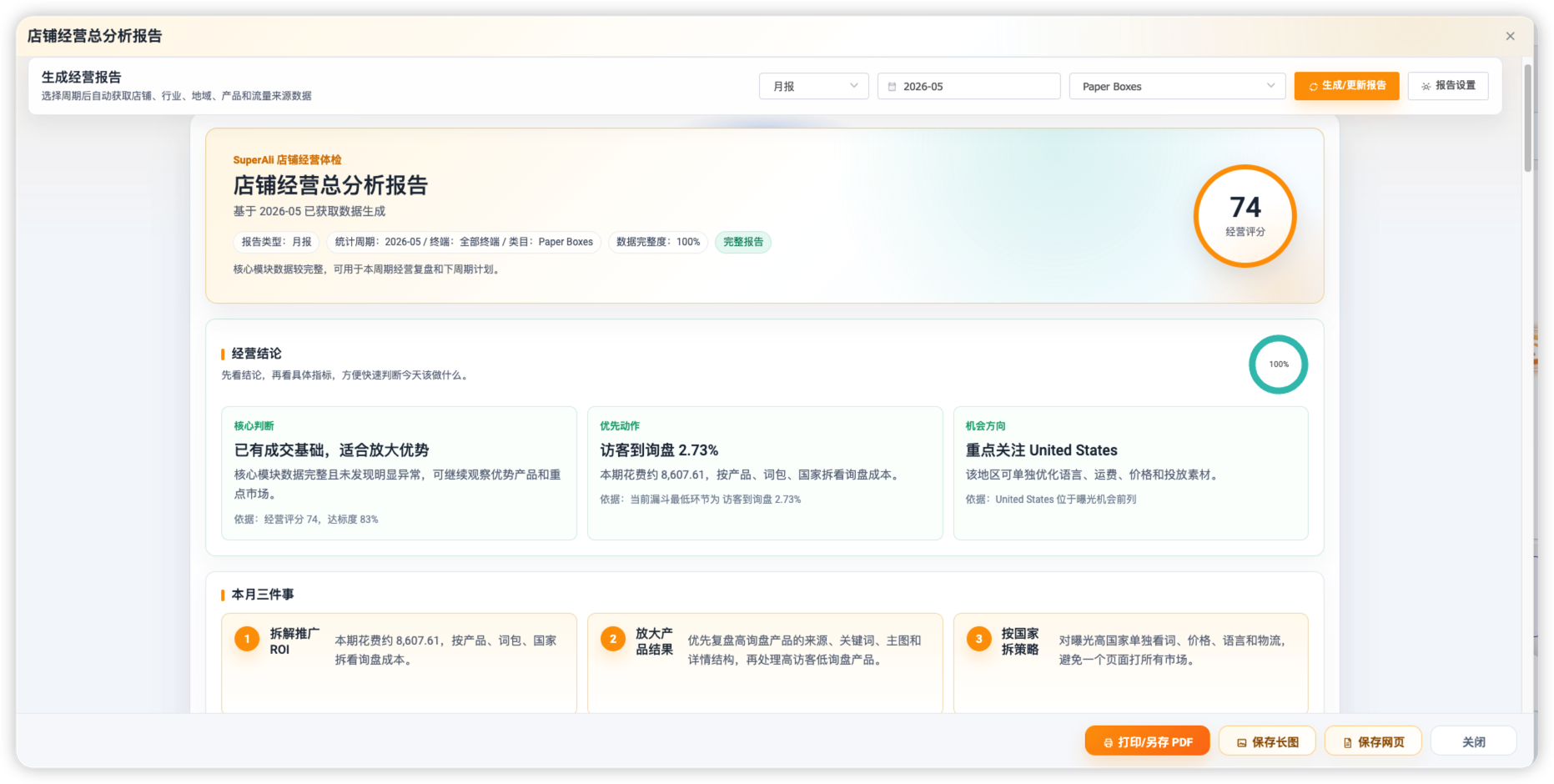
Task: Click the 报告类型：月报 tag
Action: point(276,242)
